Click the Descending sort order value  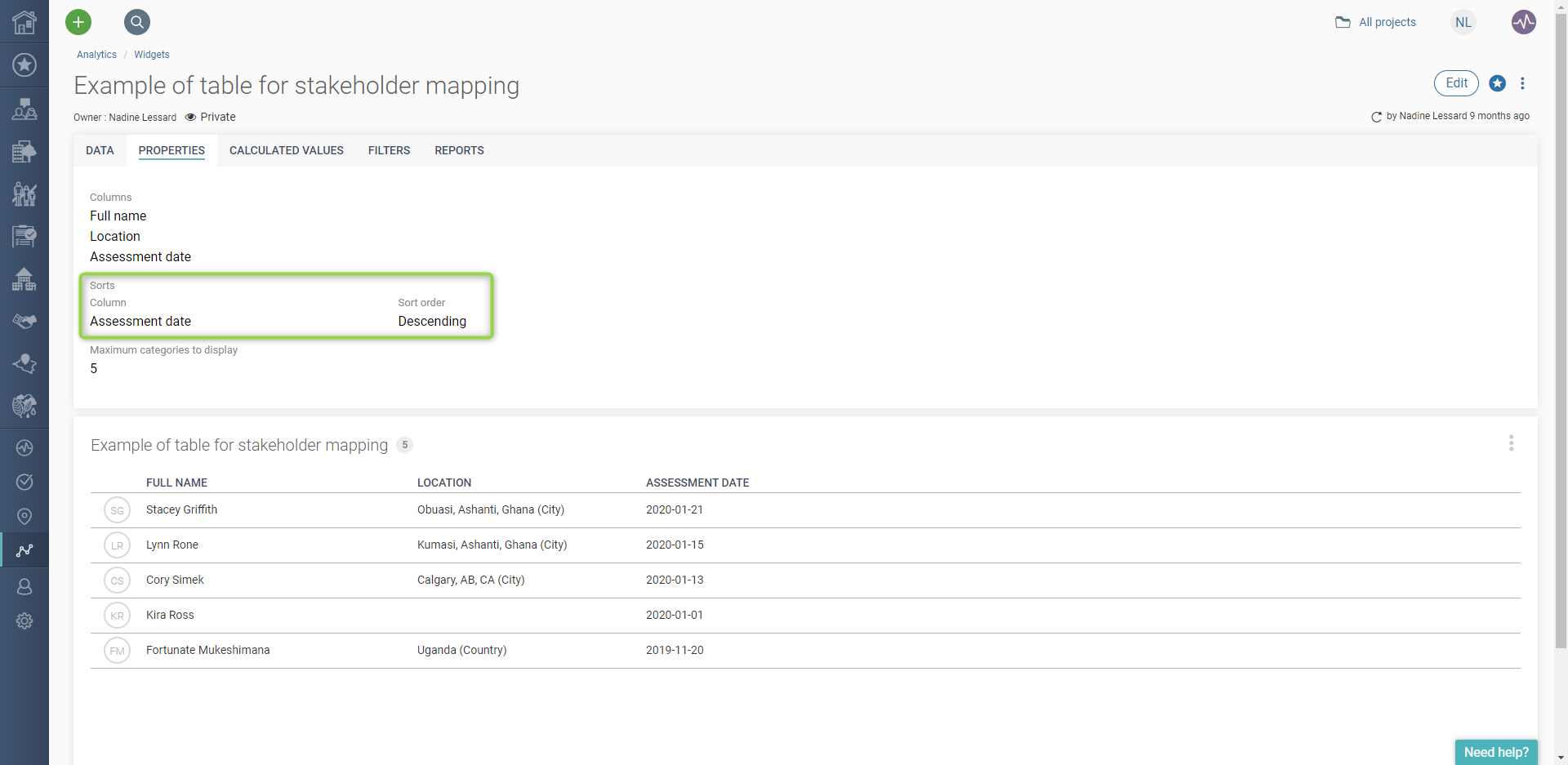point(432,321)
